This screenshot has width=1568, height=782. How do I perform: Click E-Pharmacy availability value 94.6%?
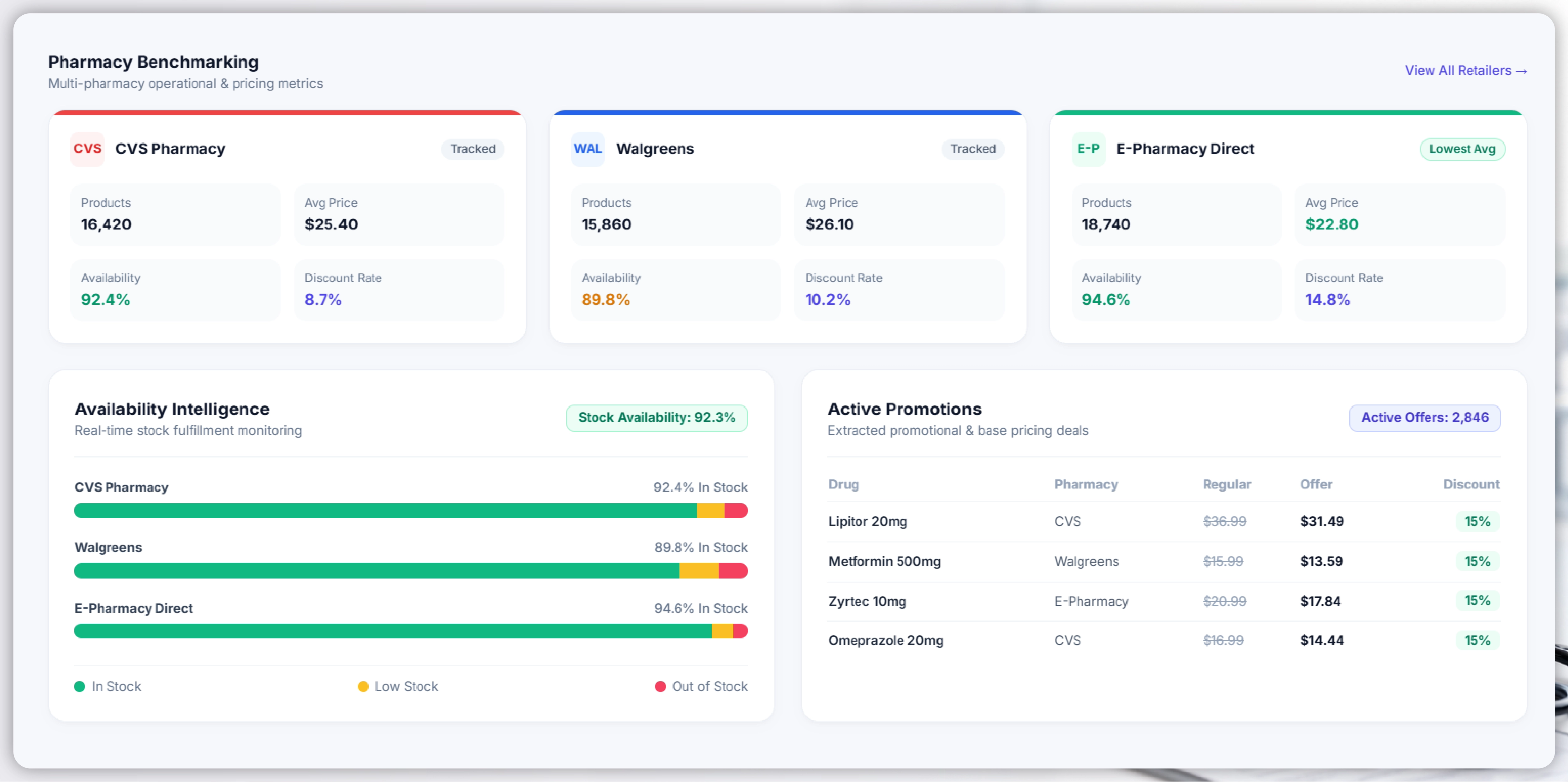point(1106,299)
